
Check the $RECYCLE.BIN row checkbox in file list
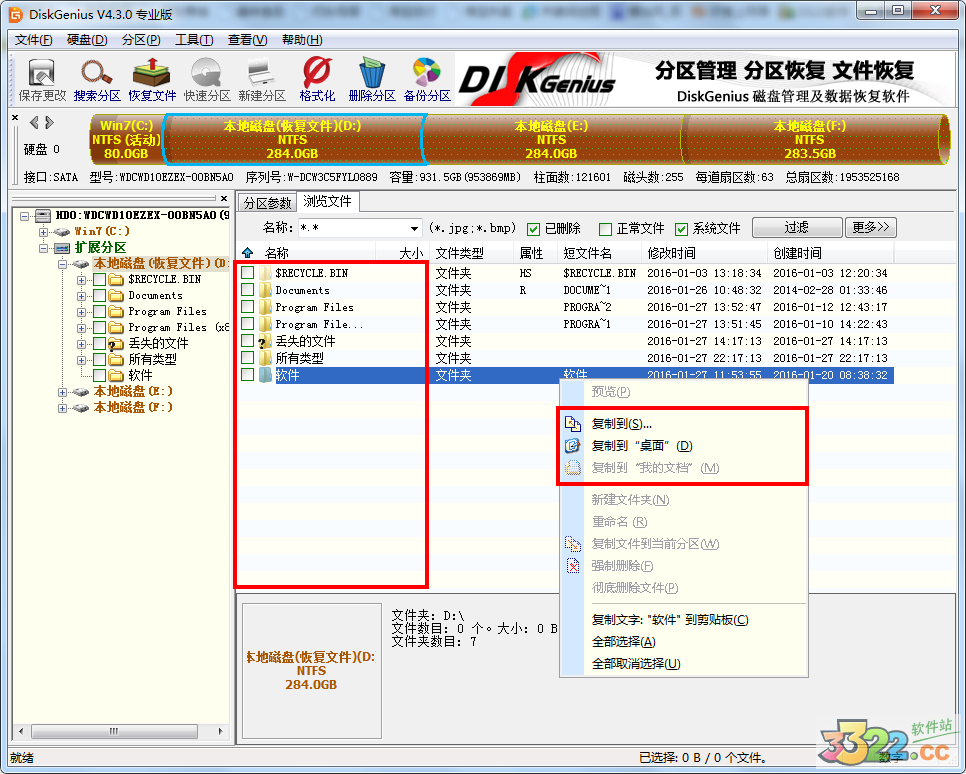(248, 272)
